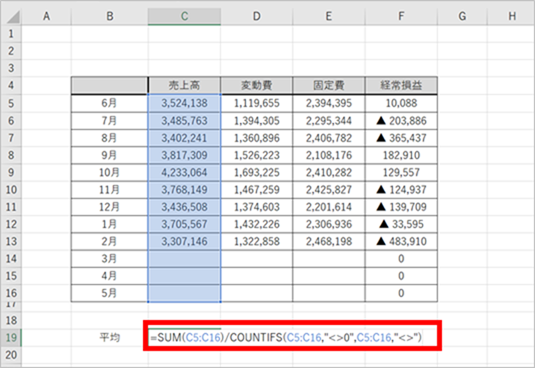
Task: Select column A header
Action: click(x=46, y=16)
